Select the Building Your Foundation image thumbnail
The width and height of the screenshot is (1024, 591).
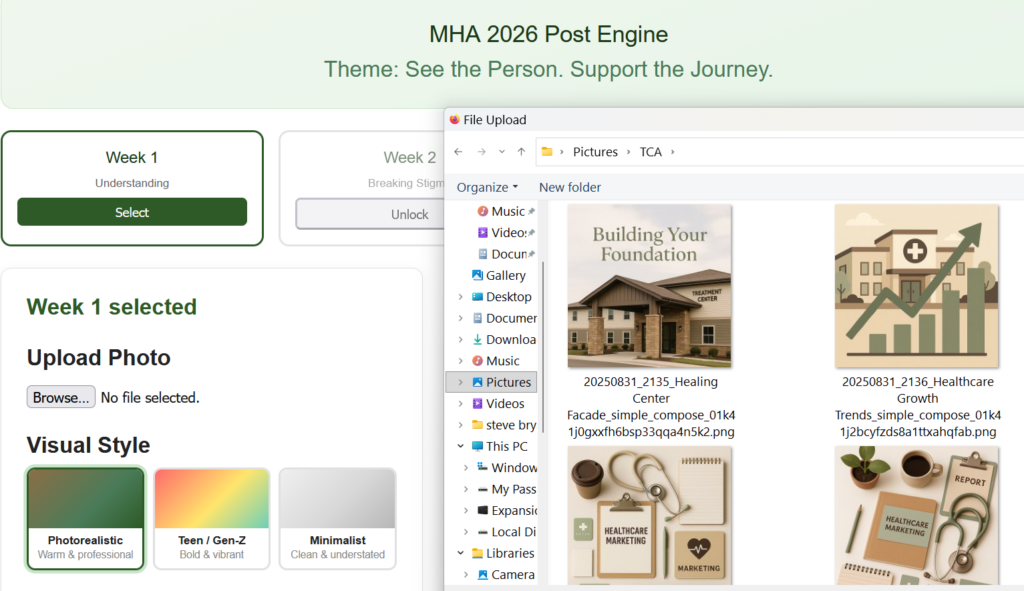point(650,286)
